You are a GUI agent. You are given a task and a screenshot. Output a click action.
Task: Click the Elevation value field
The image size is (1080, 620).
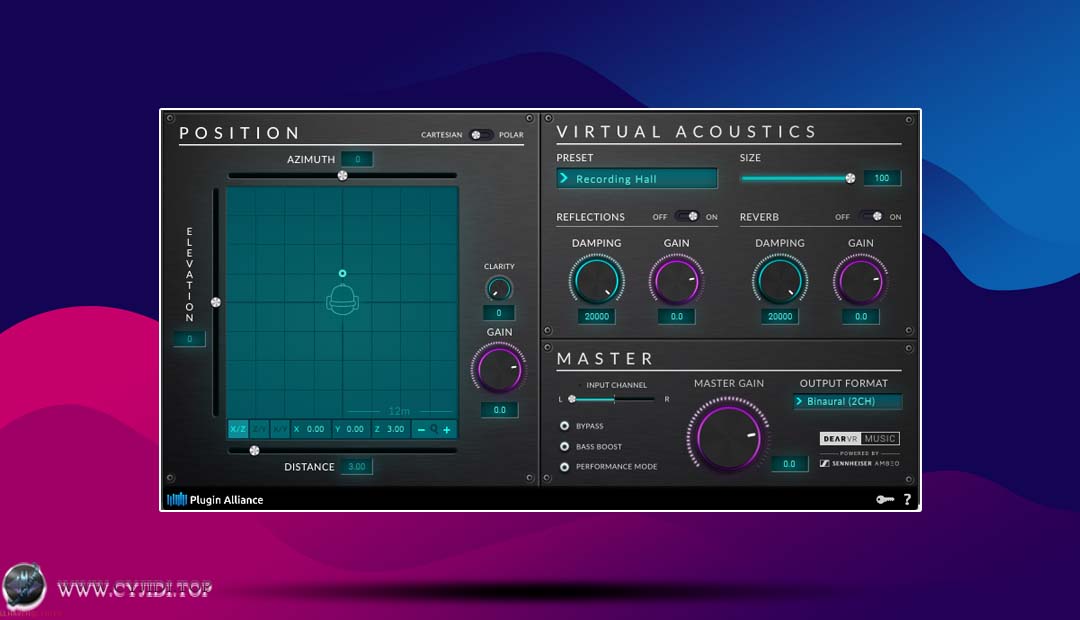pos(189,339)
